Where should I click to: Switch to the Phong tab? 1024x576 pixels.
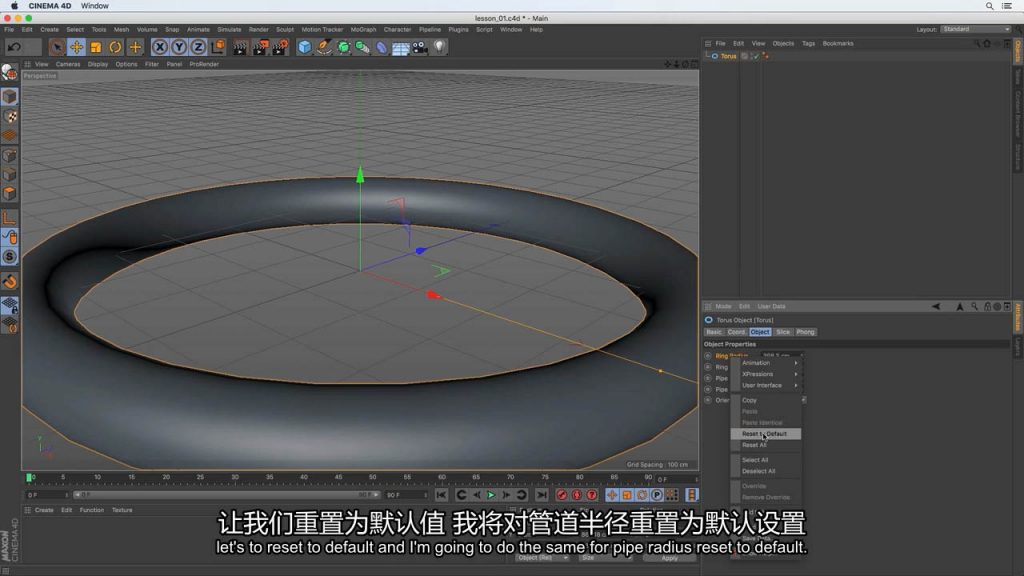[805, 332]
